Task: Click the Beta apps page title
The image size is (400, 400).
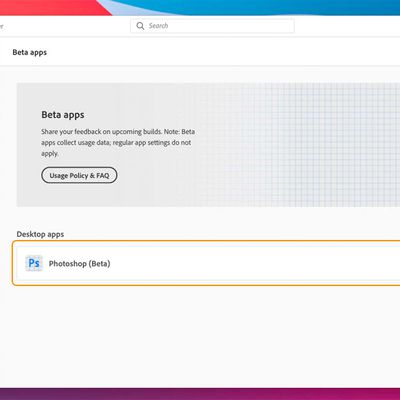Action: pos(30,52)
